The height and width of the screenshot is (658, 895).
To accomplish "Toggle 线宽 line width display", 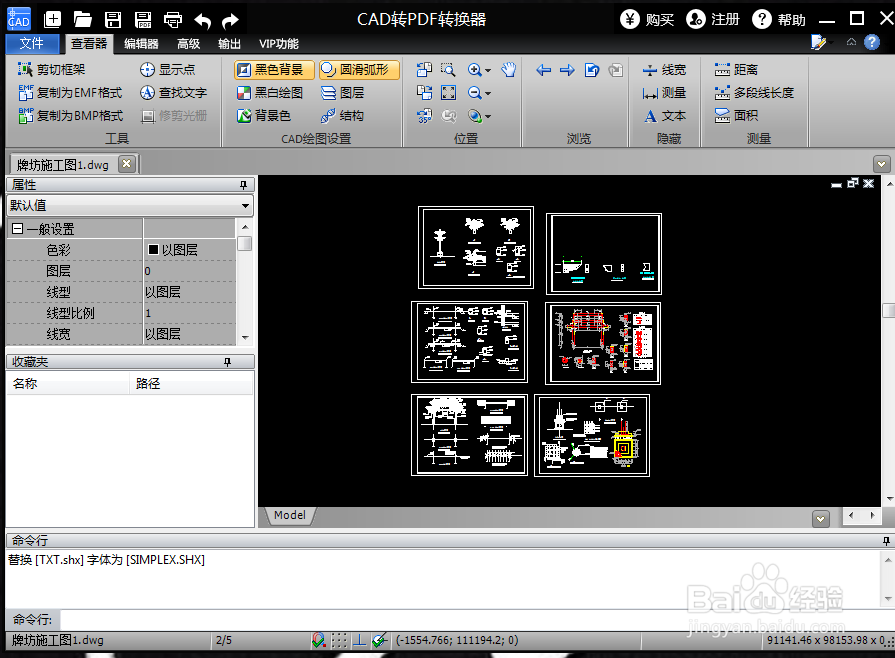I will pos(663,70).
